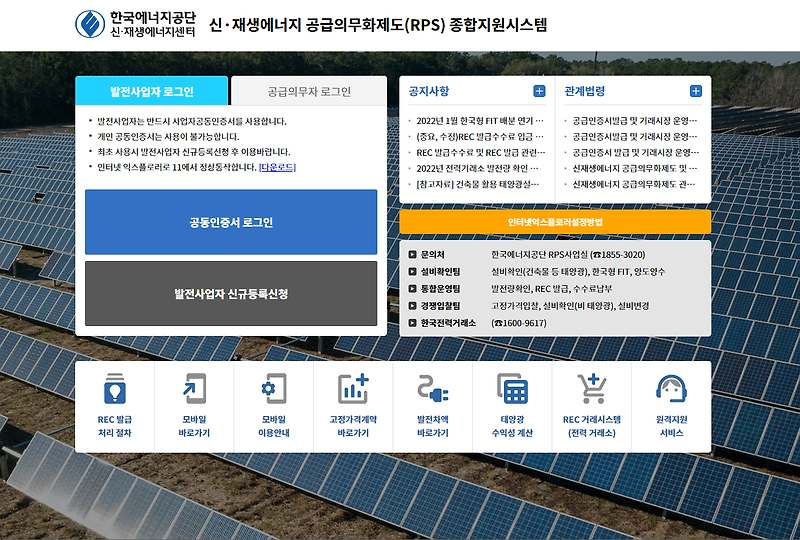Click the 공동인증서 로그인 button

click(x=231, y=222)
